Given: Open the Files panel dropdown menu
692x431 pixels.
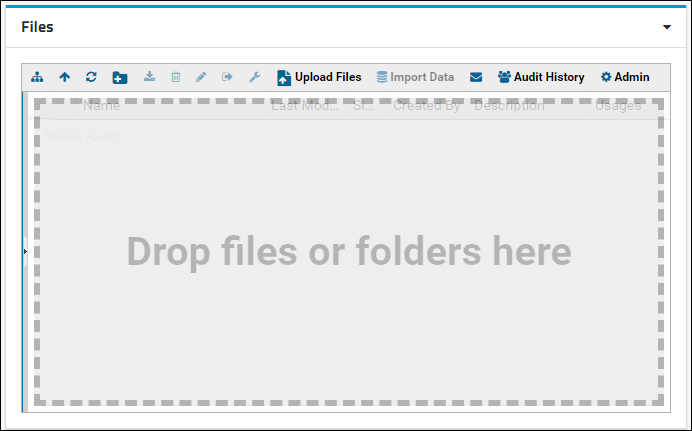Looking at the screenshot, I should pyautogui.click(x=667, y=27).
